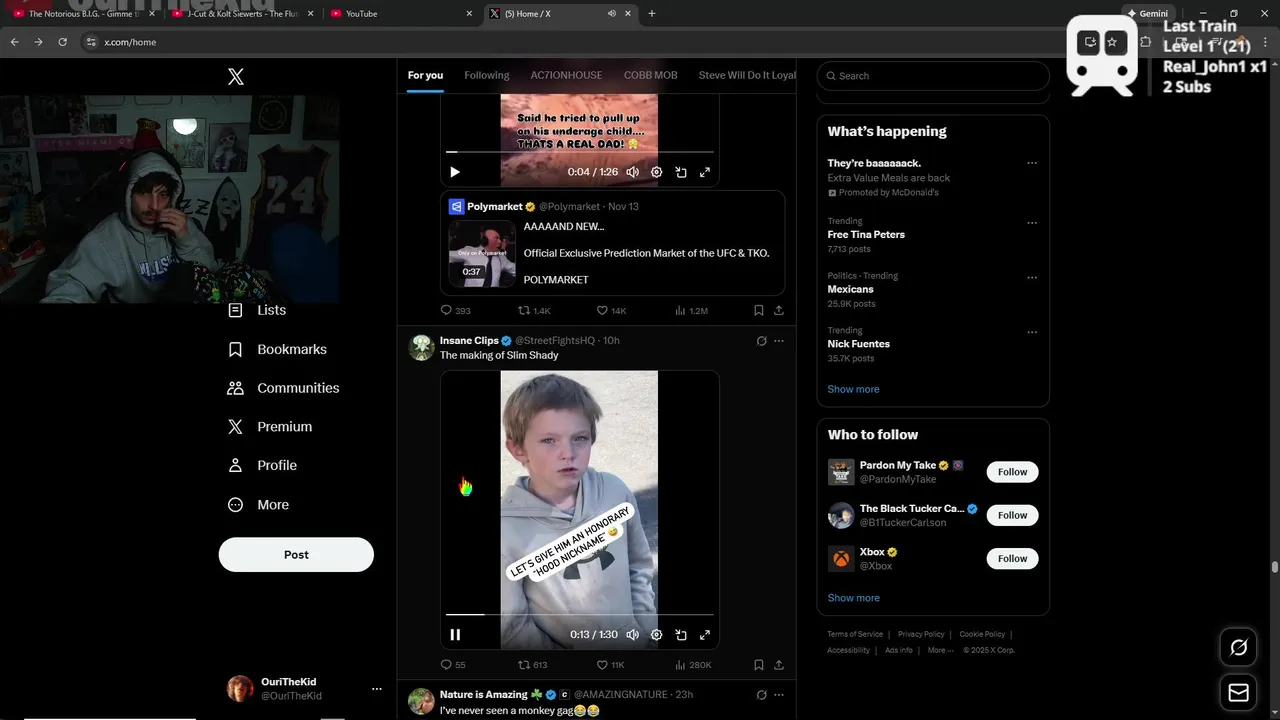This screenshot has height=720, width=1280.
Task: Open the Messages floating button
Action: coord(1239,693)
